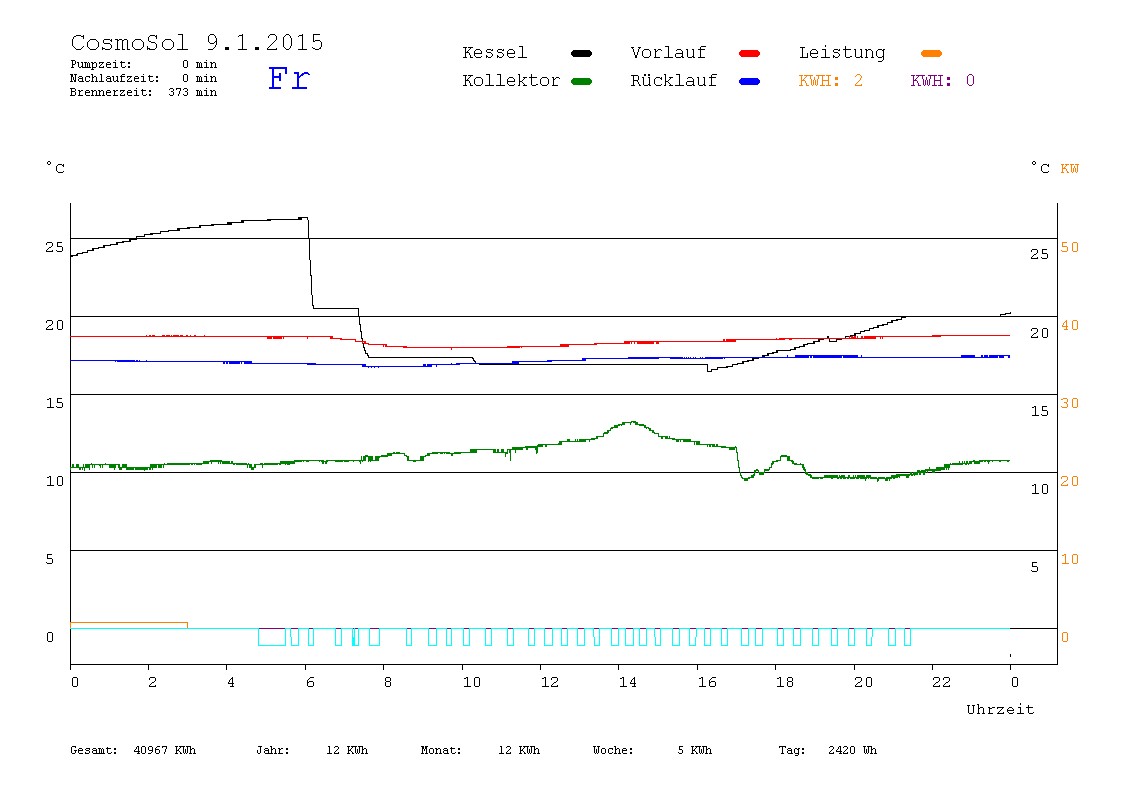The height and width of the screenshot is (812, 1148).
Task: Click the orange "KW" axis unit label
Action: click(1070, 169)
